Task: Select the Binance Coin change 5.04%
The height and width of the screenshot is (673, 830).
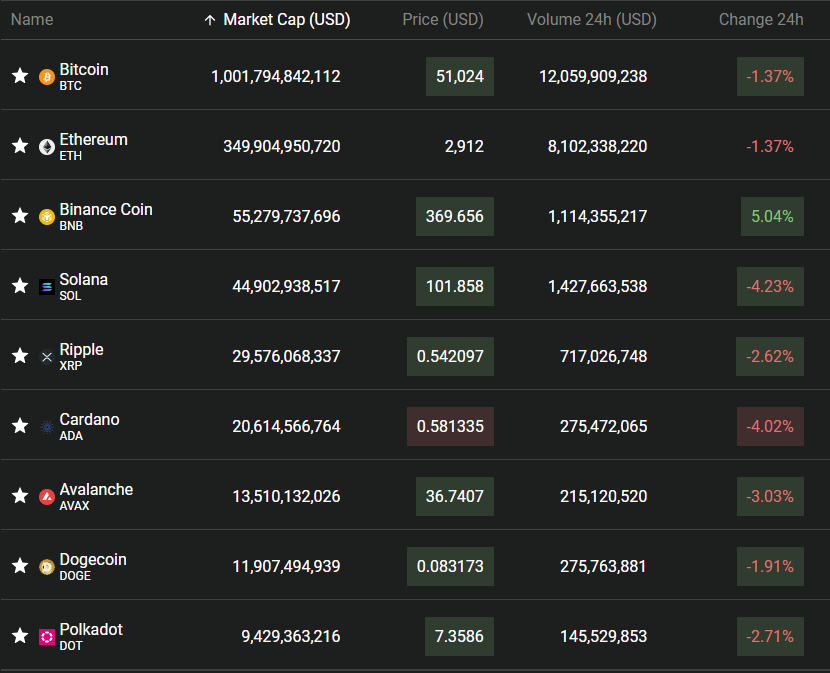Action: (772, 216)
